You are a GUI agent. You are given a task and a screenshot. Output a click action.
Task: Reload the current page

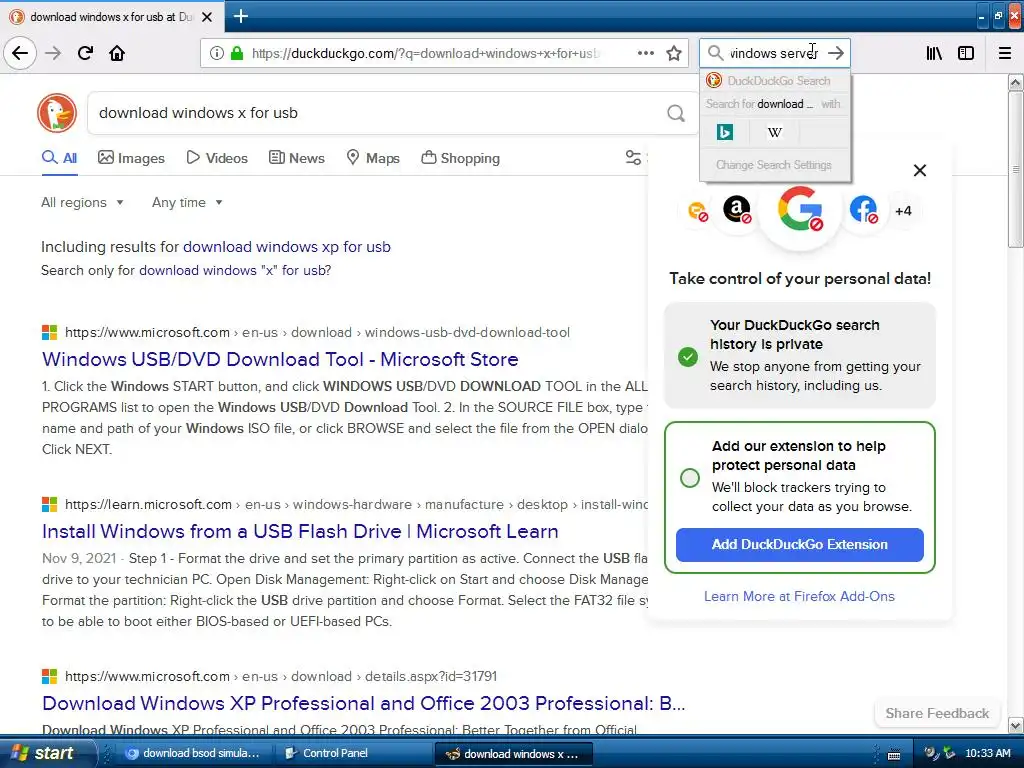click(85, 53)
